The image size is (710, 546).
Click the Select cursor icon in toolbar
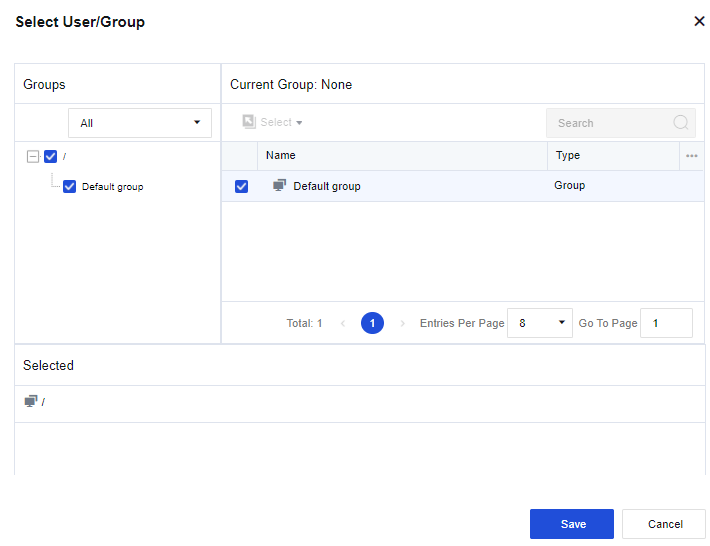[x=249, y=122]
